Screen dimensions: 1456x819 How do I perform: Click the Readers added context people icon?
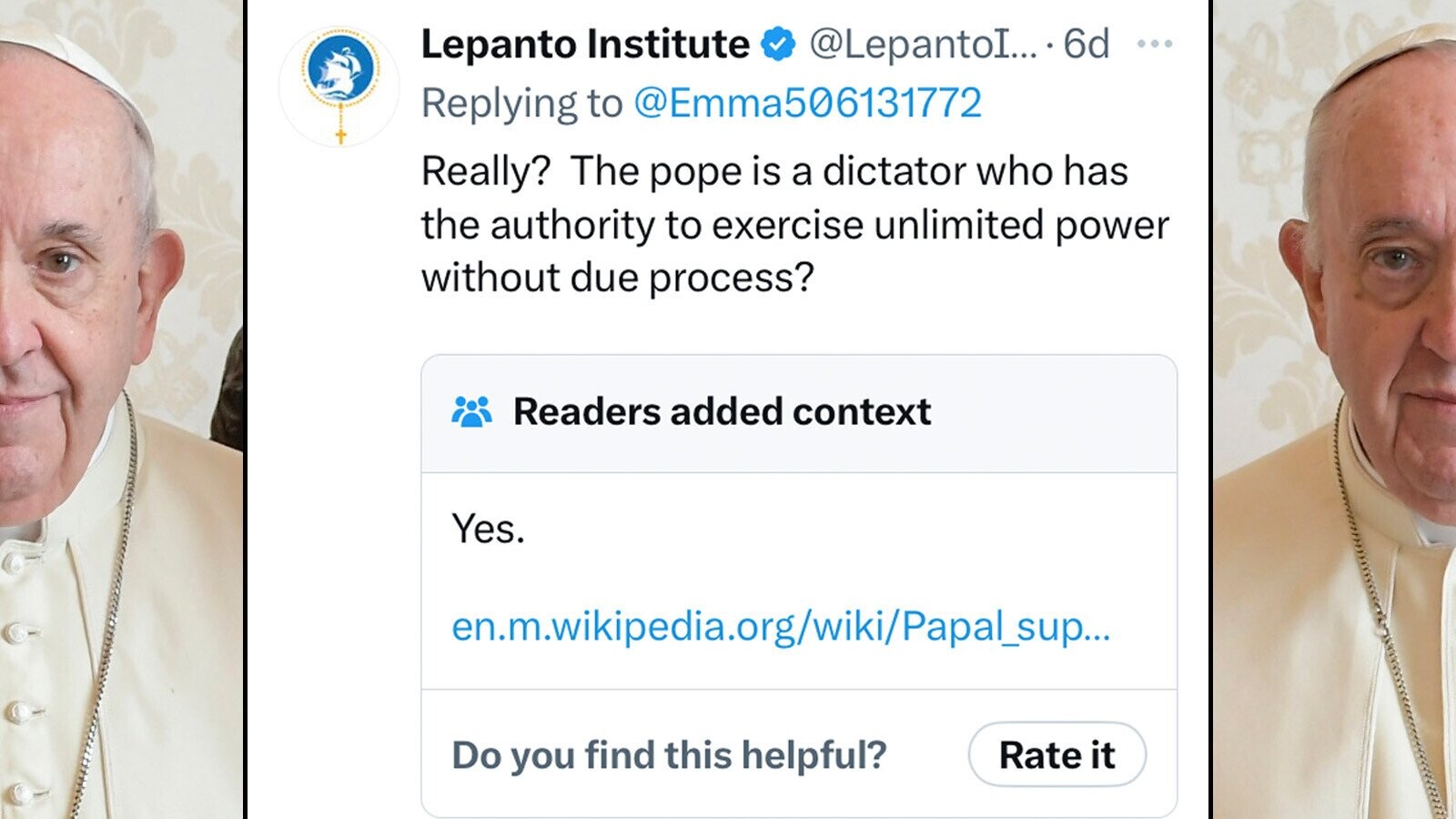click(471, 412)
